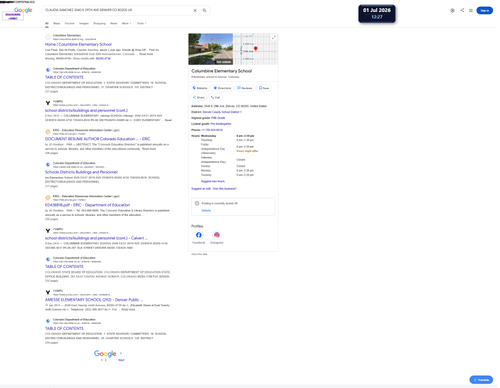Switch to the All results tab
Screen dimensions: 500x388
47,23
